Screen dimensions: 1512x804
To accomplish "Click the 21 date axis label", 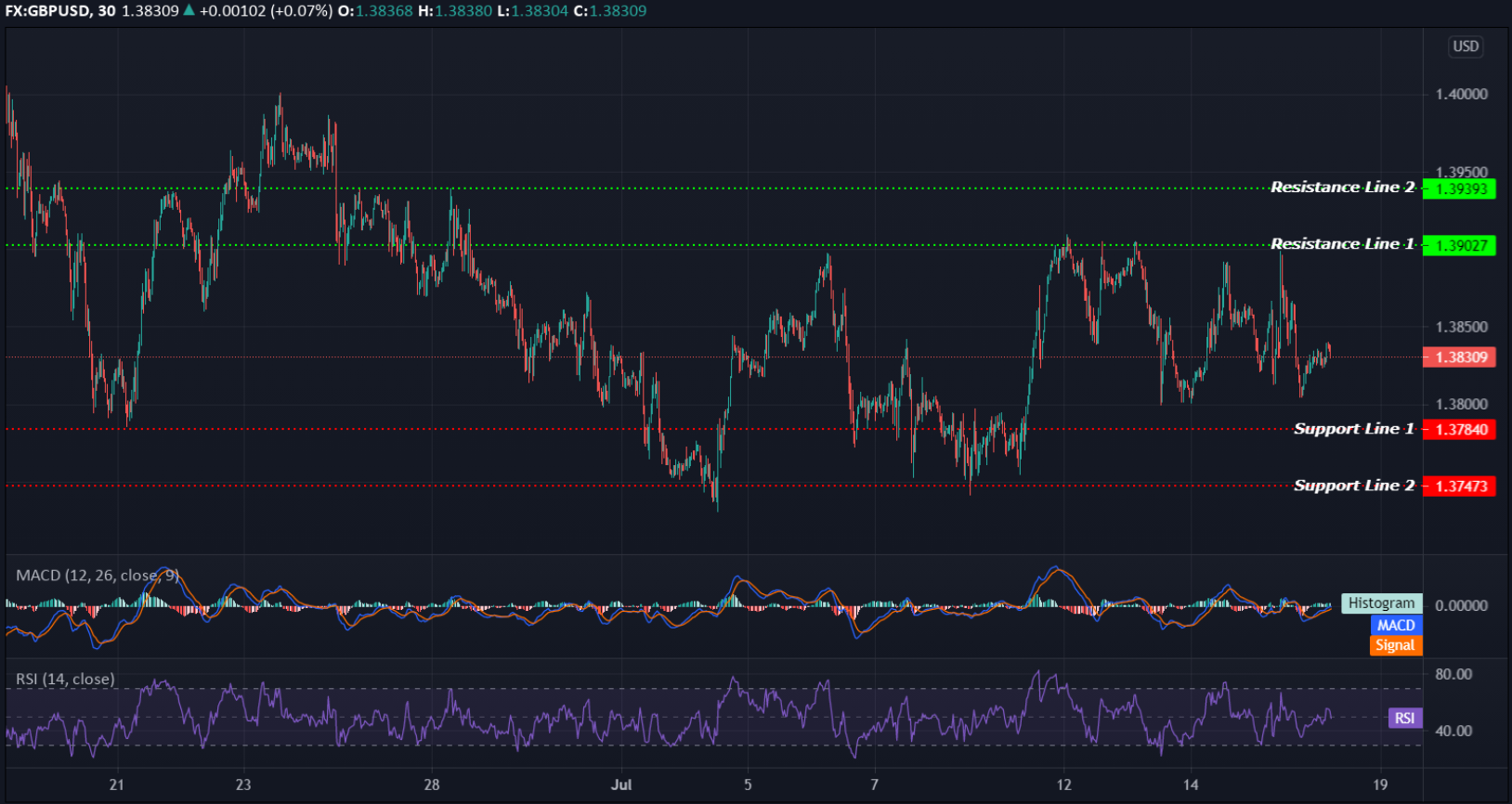I will tap(116, 785).
